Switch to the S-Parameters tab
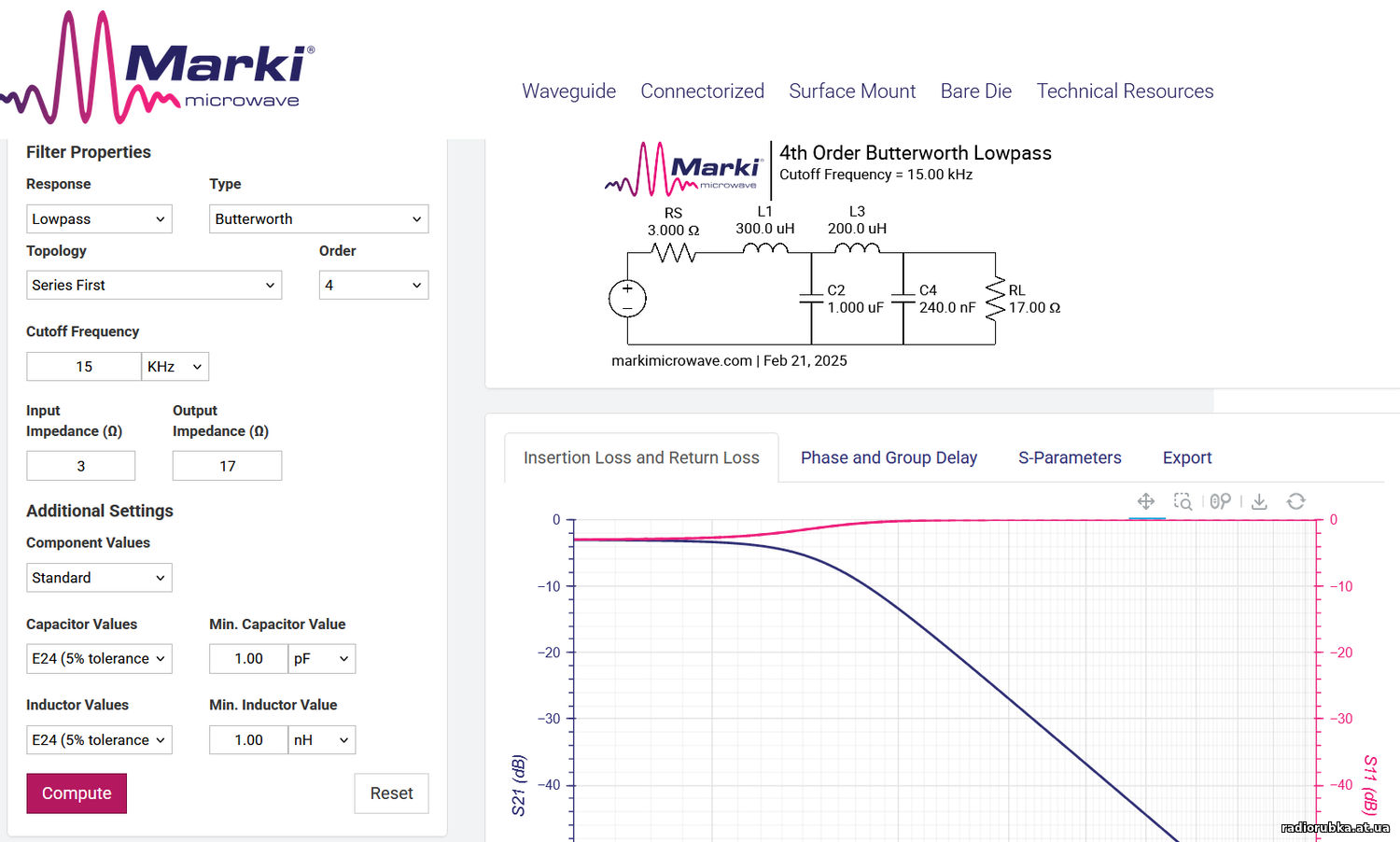The width and height of the screenshot is (1400, 842). click(x=1070, y=457)
